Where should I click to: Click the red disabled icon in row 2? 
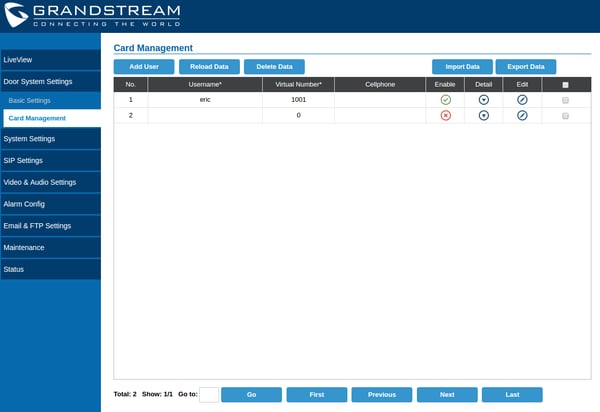pos(445,116)
